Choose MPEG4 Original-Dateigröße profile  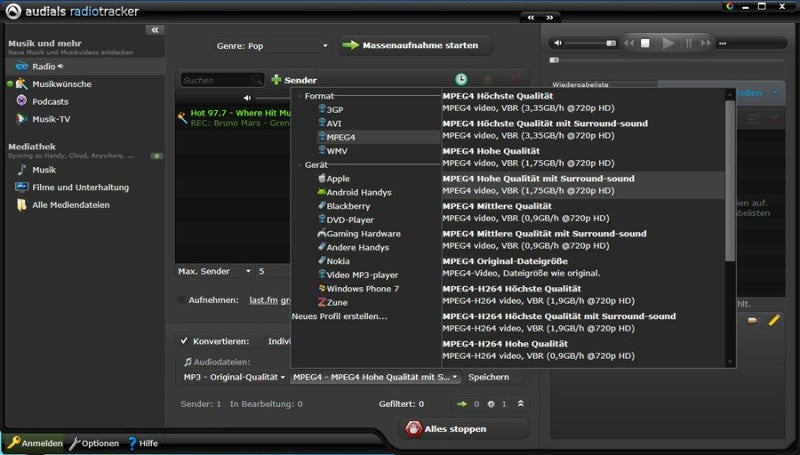click(583, 267)
